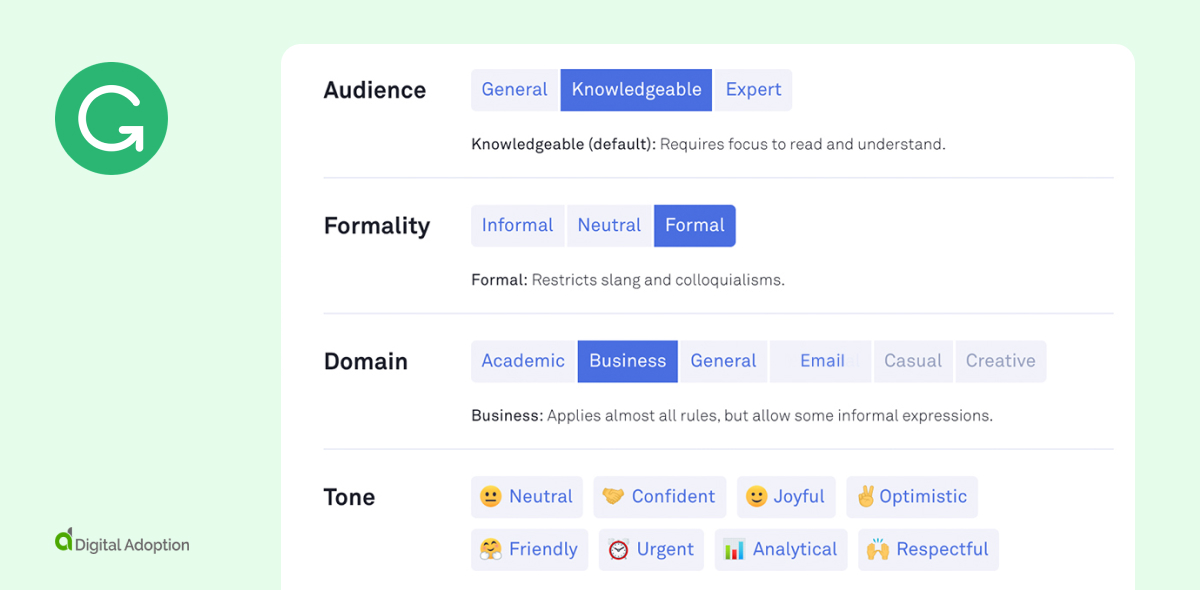Pick the Casual domain setting

pyautogui.click(x=912, y=361)
